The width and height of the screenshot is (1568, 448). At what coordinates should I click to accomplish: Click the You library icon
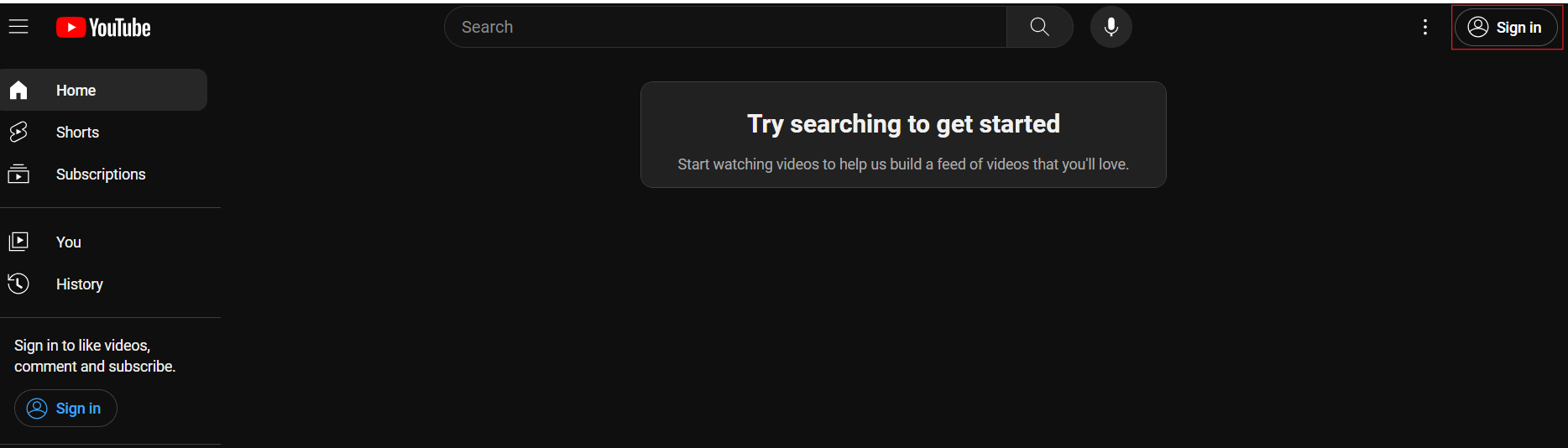pyautogui.click(x=18, y=242)
